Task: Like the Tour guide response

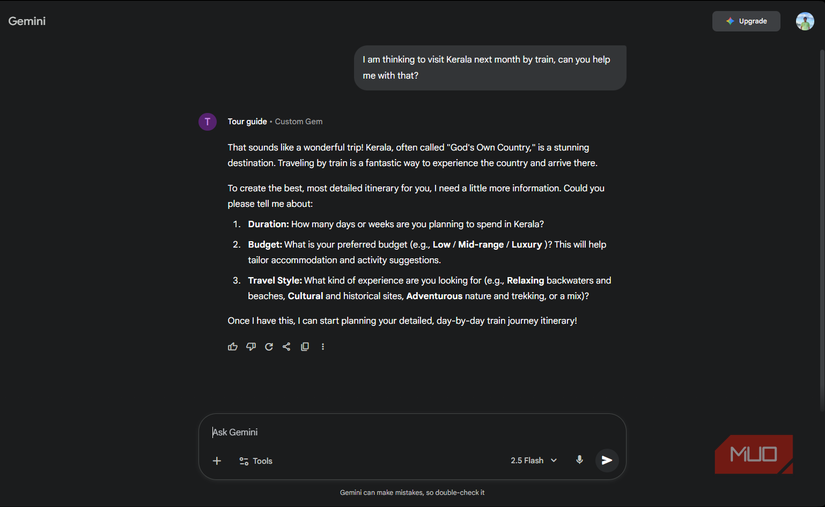Action: [x=233, y=347]
